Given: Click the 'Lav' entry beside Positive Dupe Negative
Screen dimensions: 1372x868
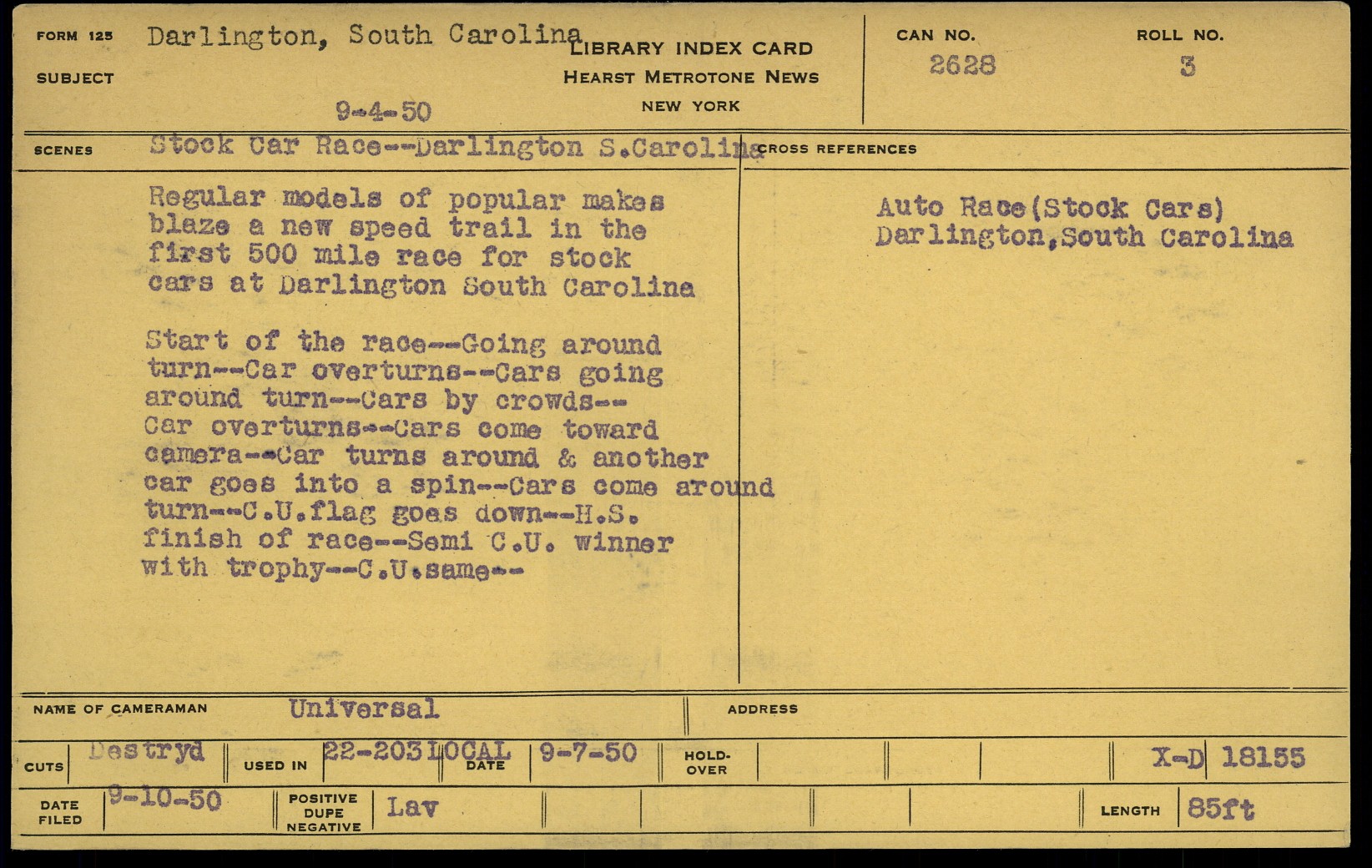Looking at the screenshot, I should click(x=411, y=807).
